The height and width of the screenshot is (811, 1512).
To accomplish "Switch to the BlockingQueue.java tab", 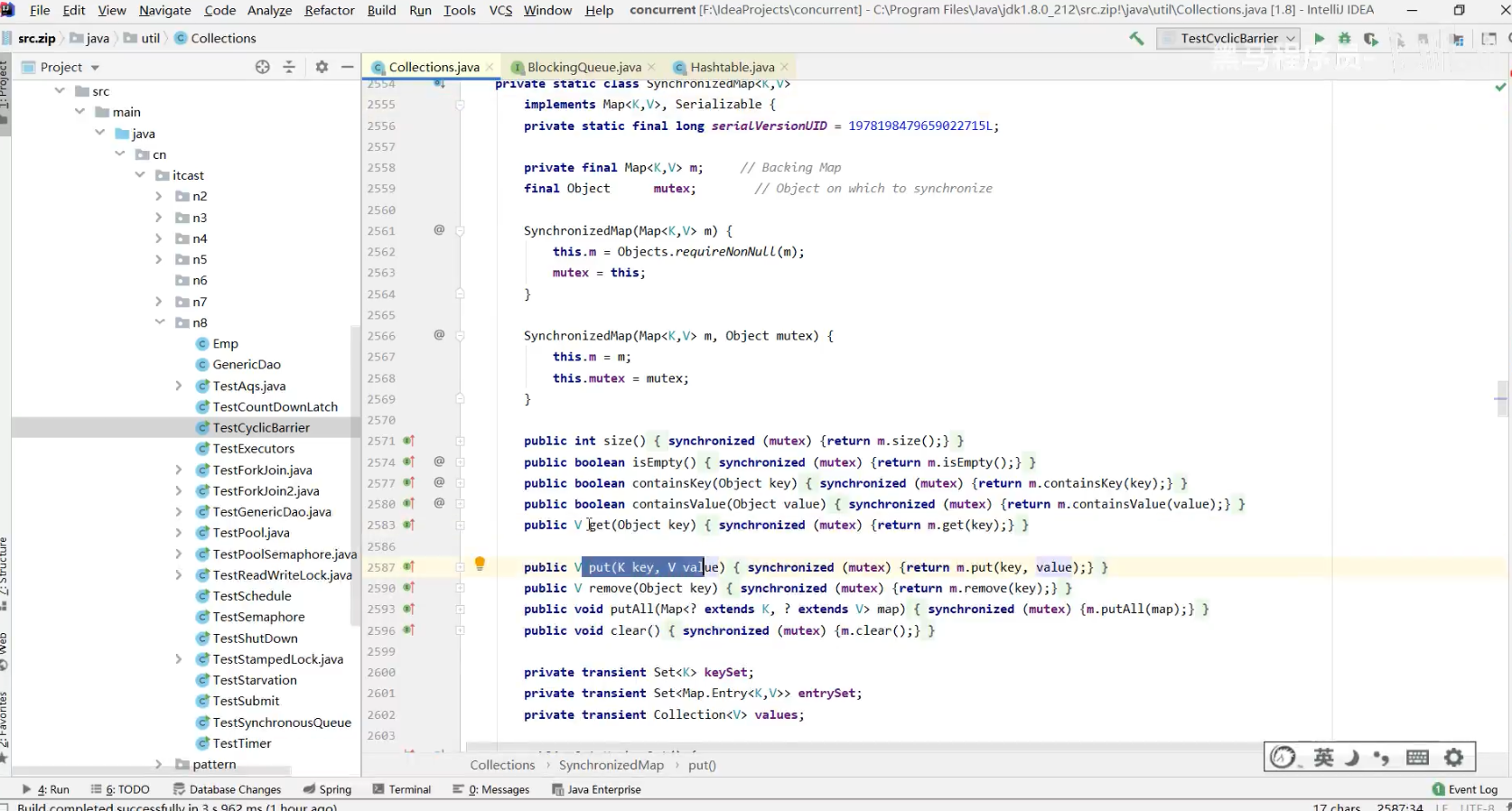I will pos(583,67).
